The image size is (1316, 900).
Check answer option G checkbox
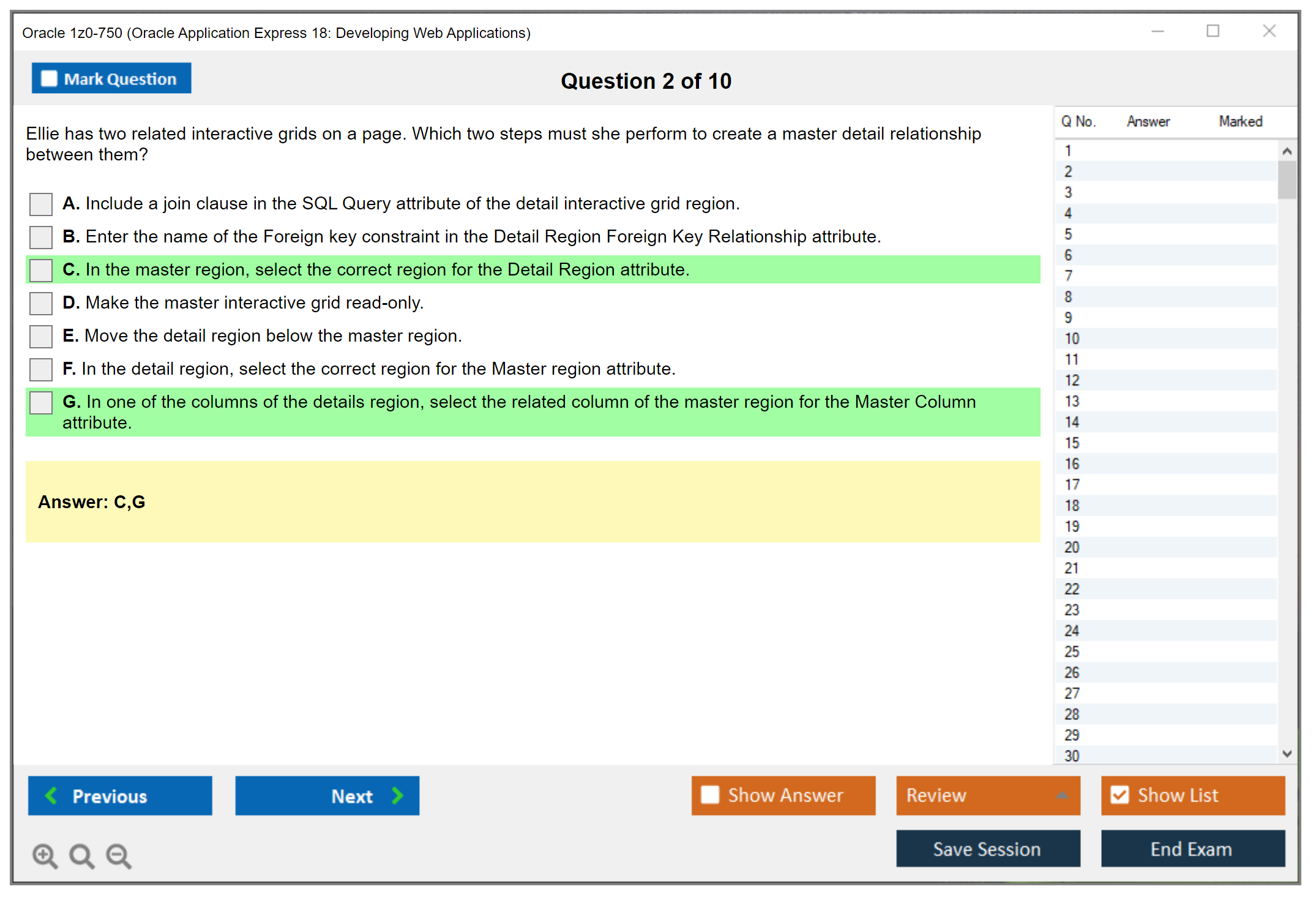(x=40, y=402)
